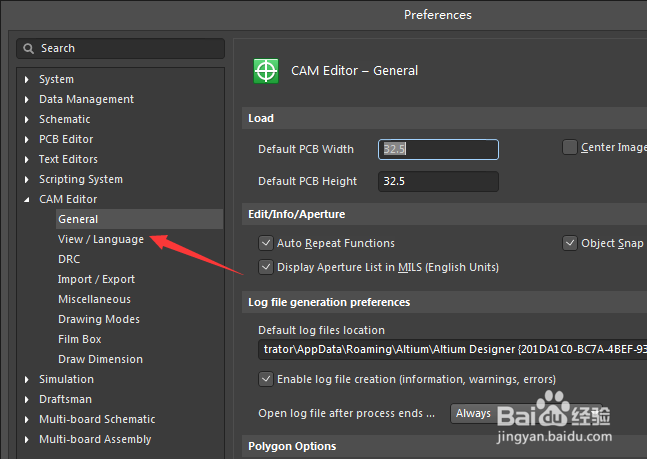647x459 pixels.
Task: Disable Enable log file creation checkbox
Action: [266, 379]
